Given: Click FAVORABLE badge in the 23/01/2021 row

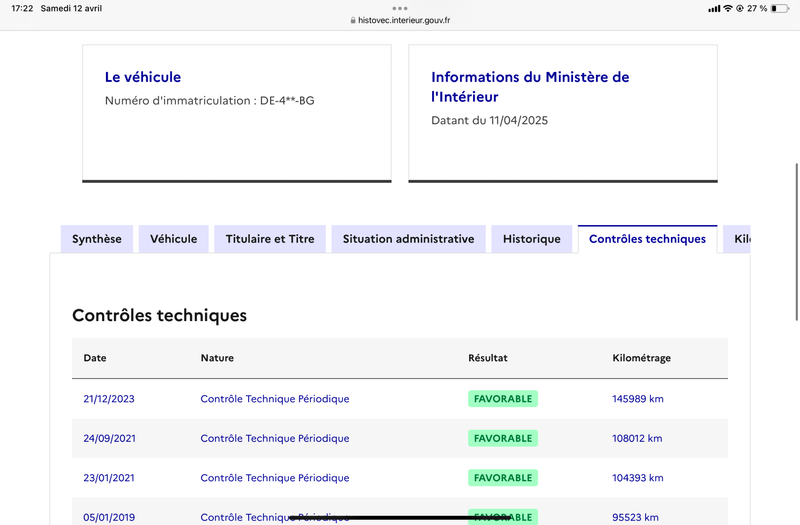Looking at the screenshot, I should [503, 478].
